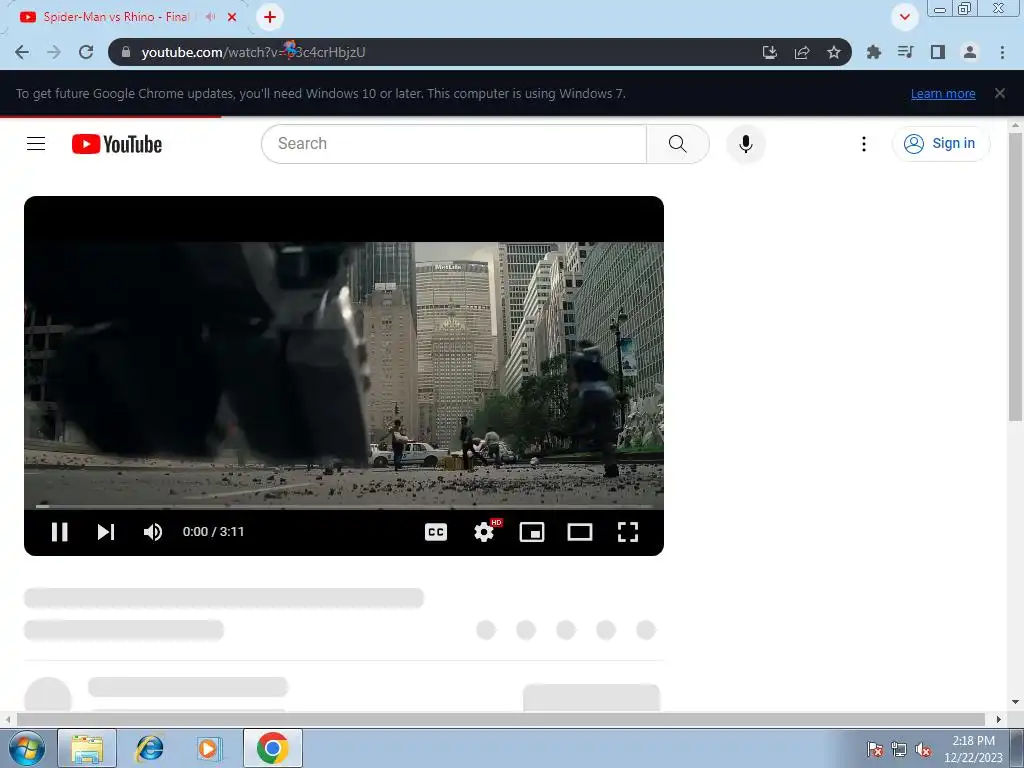Screen dimensions: 1024x768
Task: Open the YouTube guide hamburger menu
Action: pos(36,144)
